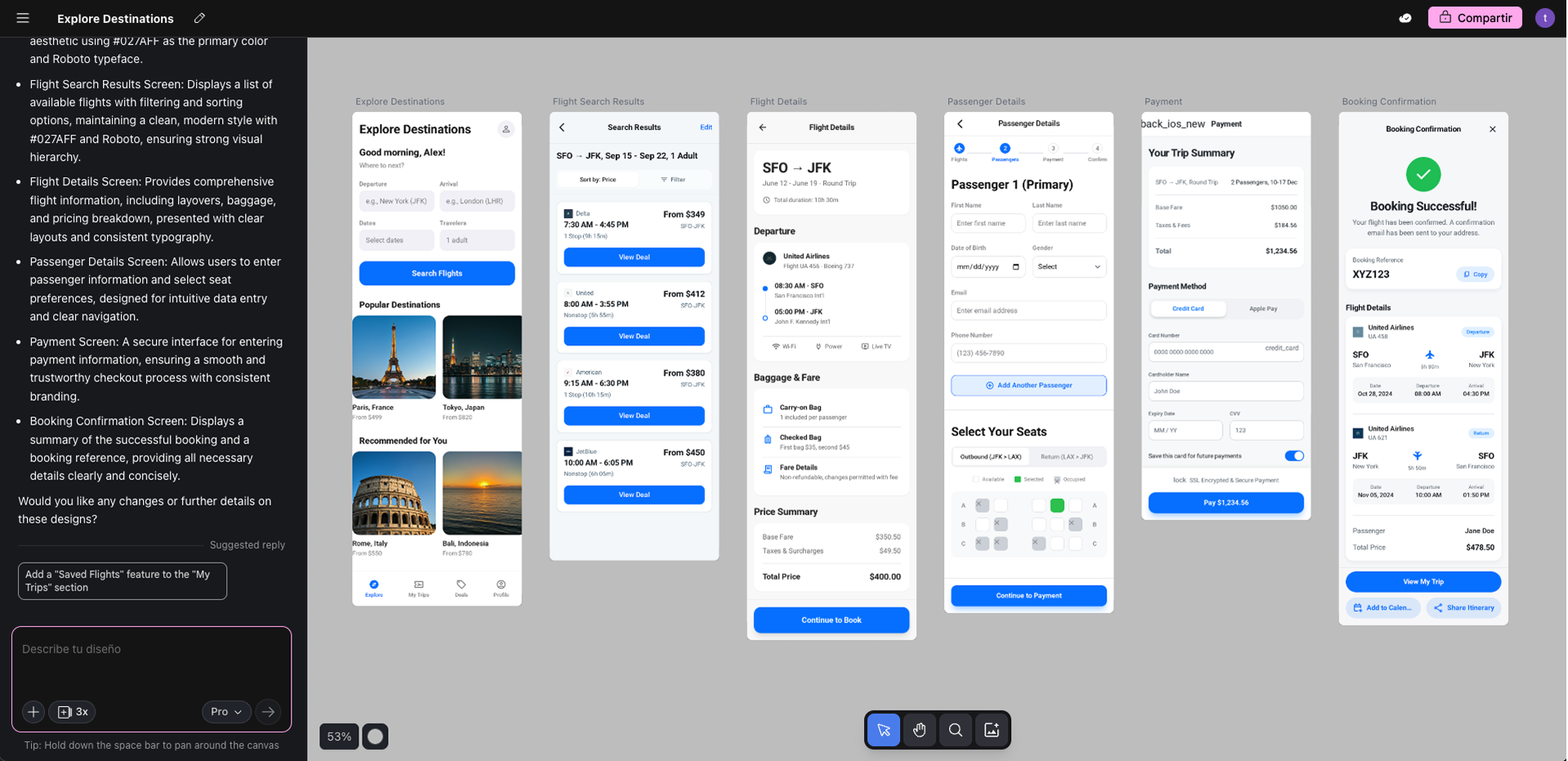This screenshot has width=1568, height=761.
Task: Open the 53% zoom level control
Action: coord(339,737)
